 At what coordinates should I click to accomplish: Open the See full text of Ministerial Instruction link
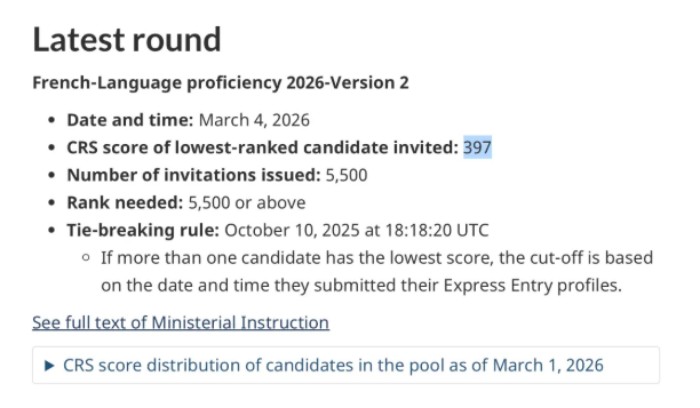click(x=180, y=322)
